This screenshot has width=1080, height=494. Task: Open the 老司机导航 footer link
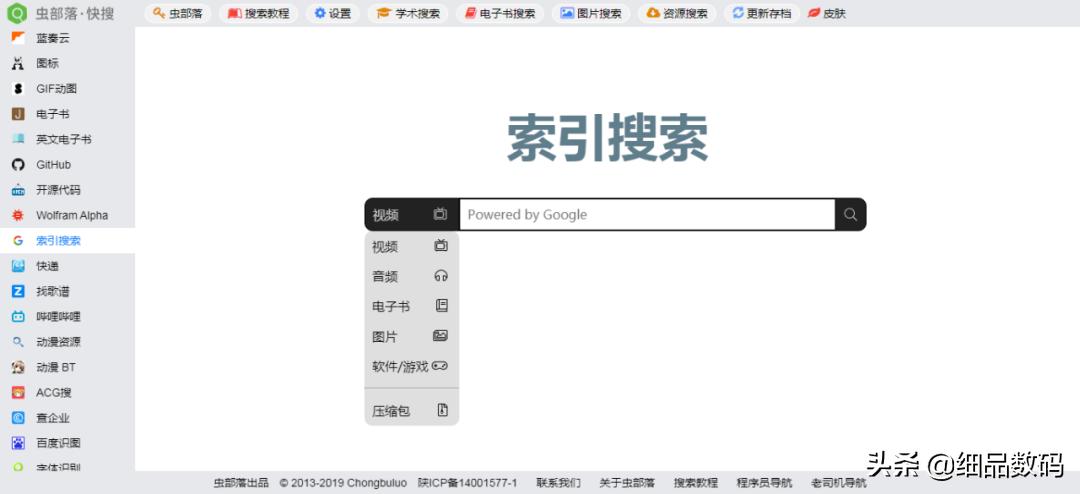[839, 483]
